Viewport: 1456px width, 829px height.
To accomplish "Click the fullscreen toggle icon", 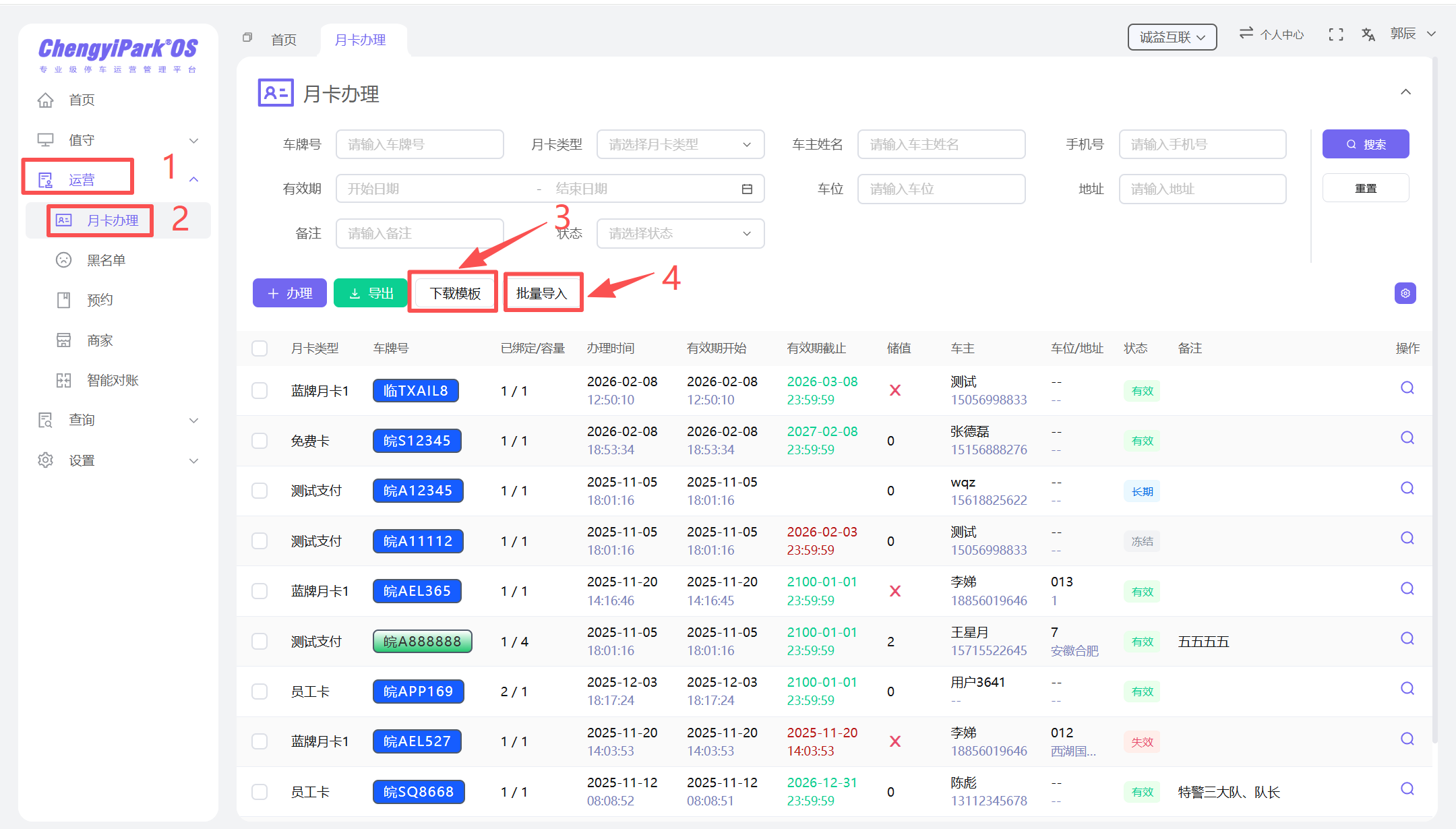I will (x=1335, y=34).
